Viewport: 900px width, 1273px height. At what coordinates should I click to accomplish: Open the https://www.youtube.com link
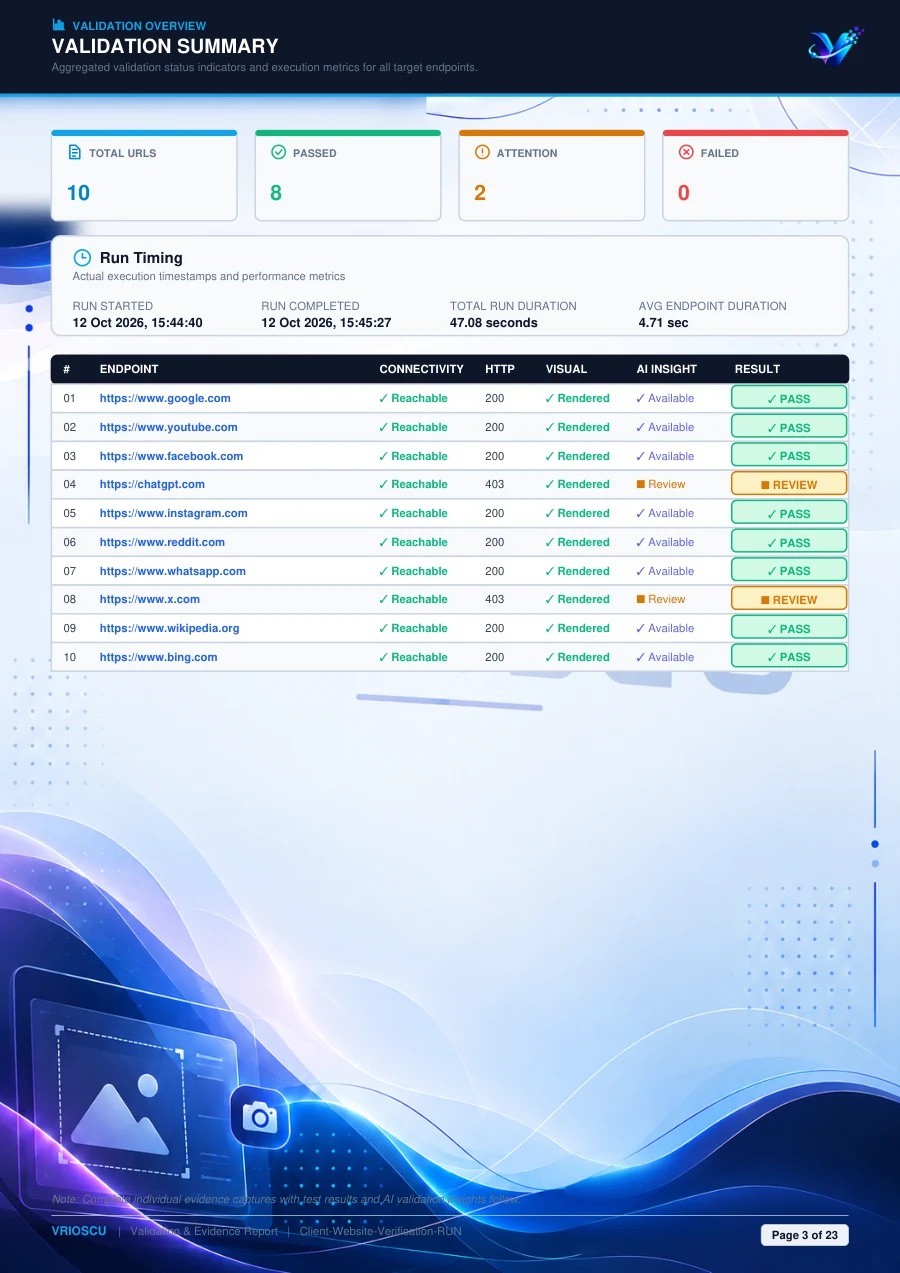point(169,427)
